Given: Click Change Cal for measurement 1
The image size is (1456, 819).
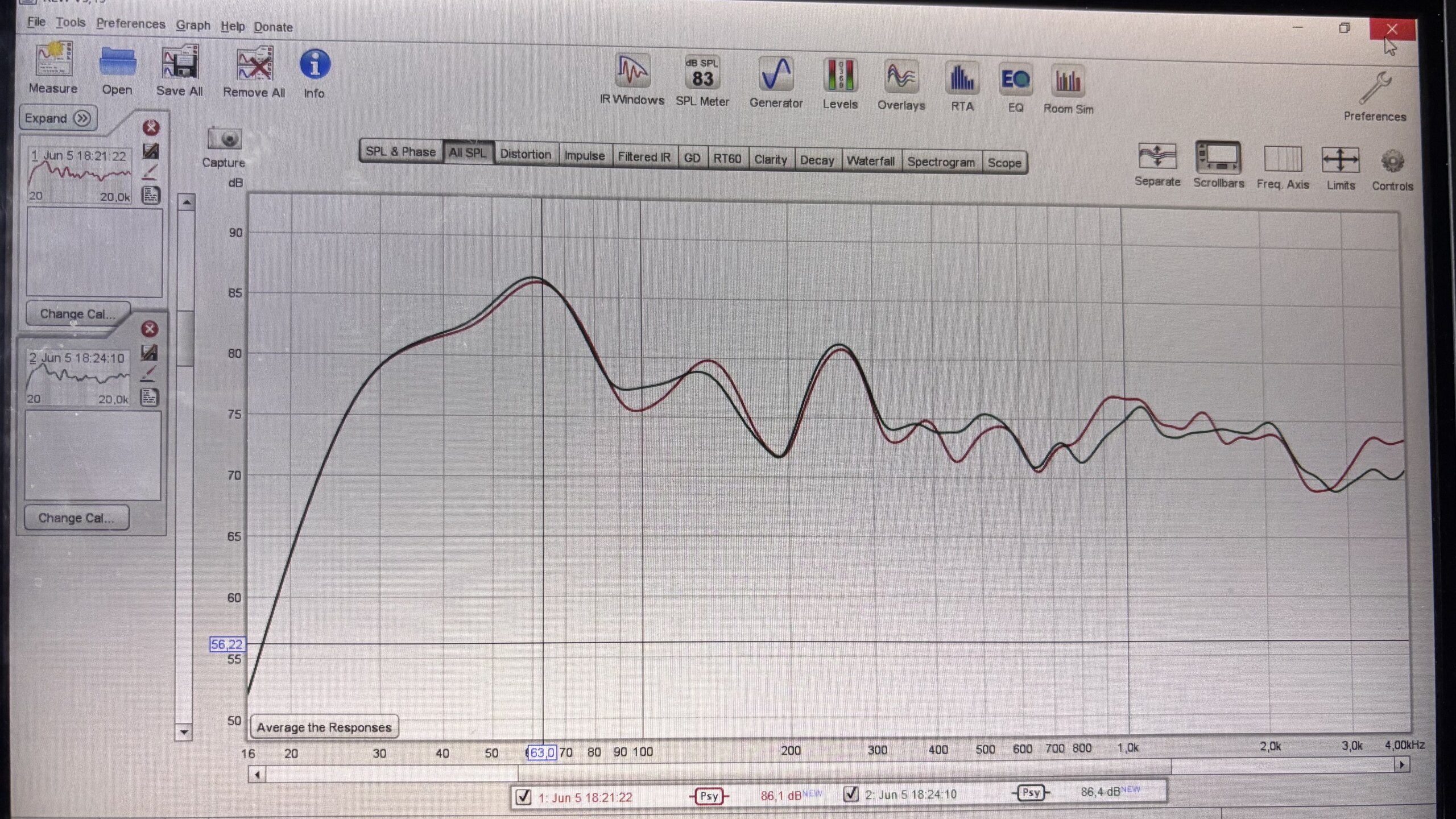Looking at the screenshot, I should click(x=77, y=314).
